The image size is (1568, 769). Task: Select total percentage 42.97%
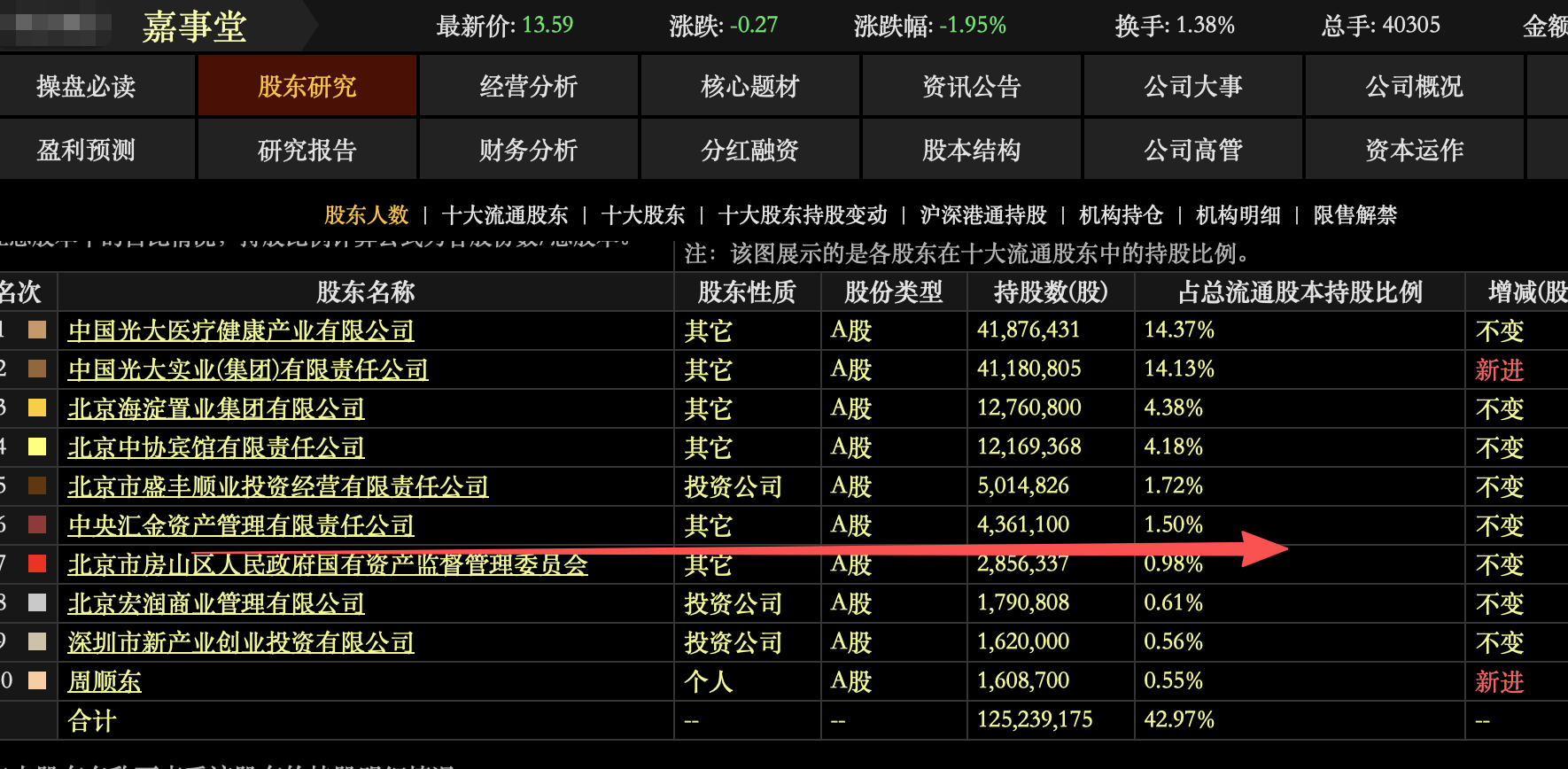[1179, 719]
